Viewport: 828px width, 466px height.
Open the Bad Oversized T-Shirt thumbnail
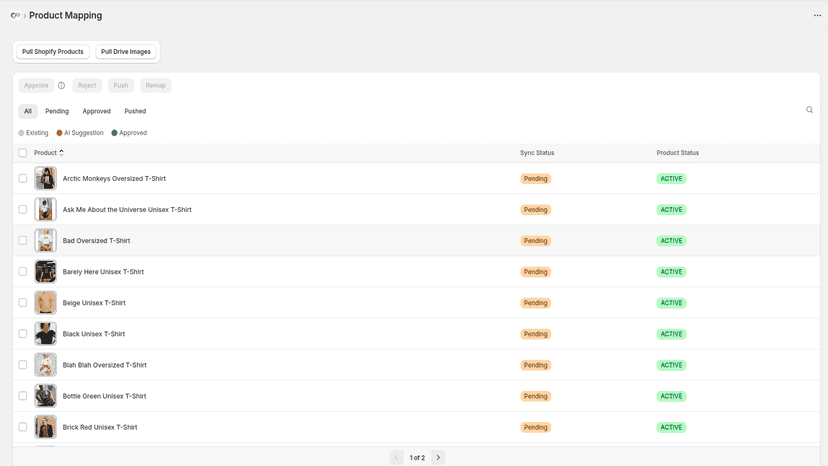click(x=45, y=240)
